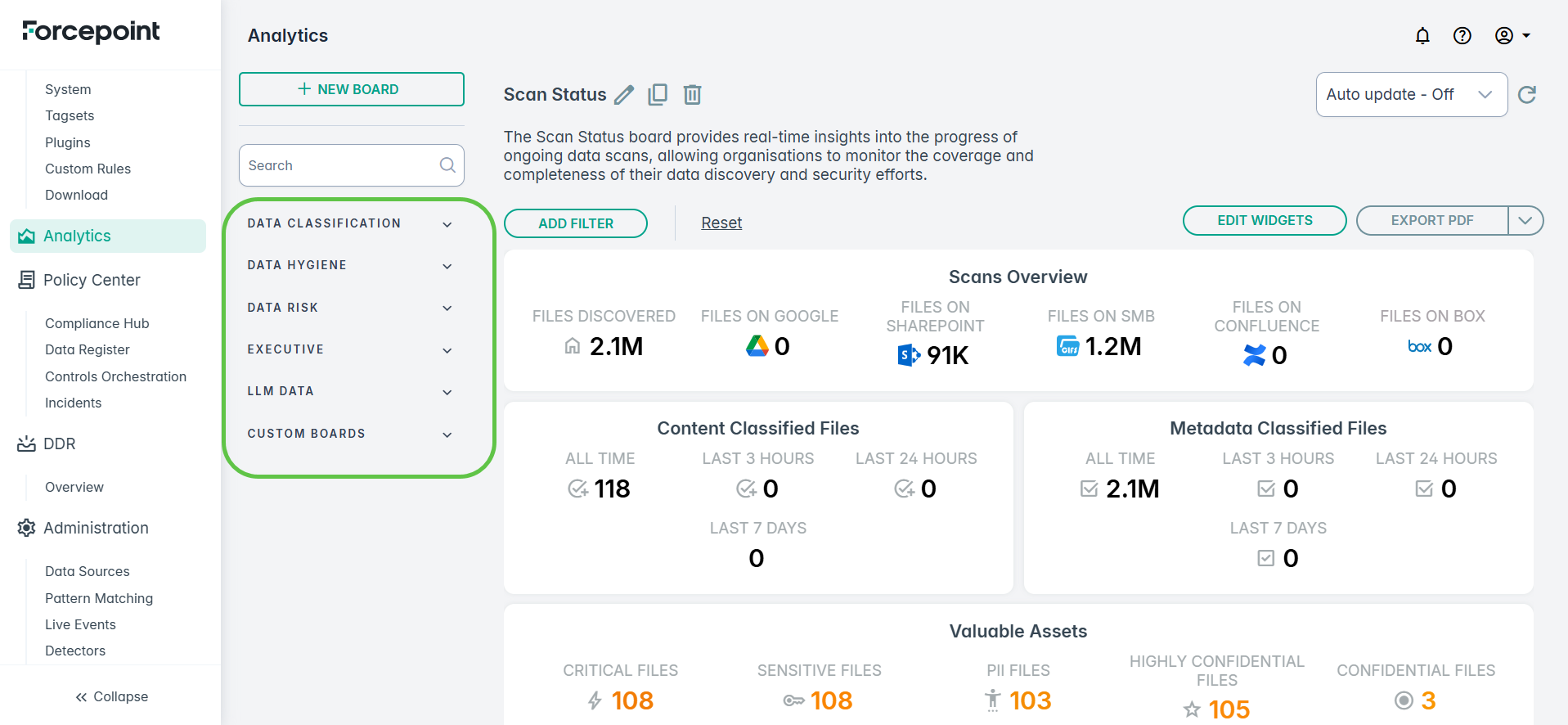Open Policy Center in the sidebar
Screen dimensions: 1568x725
[x=92, y=280]
